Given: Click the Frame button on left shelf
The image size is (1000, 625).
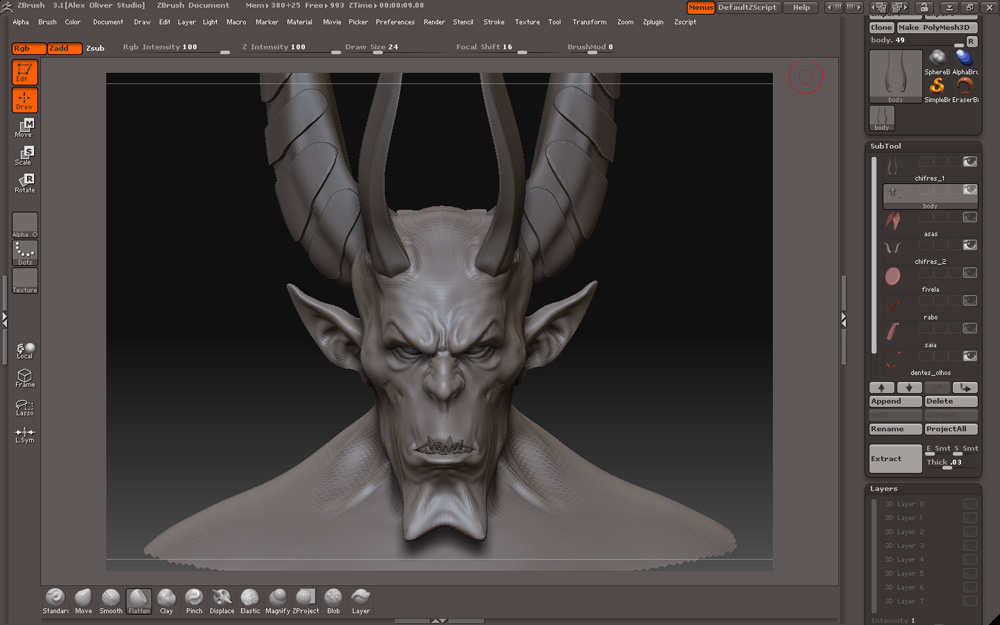Looking at the screenshot, I should [x=25, y=378].
